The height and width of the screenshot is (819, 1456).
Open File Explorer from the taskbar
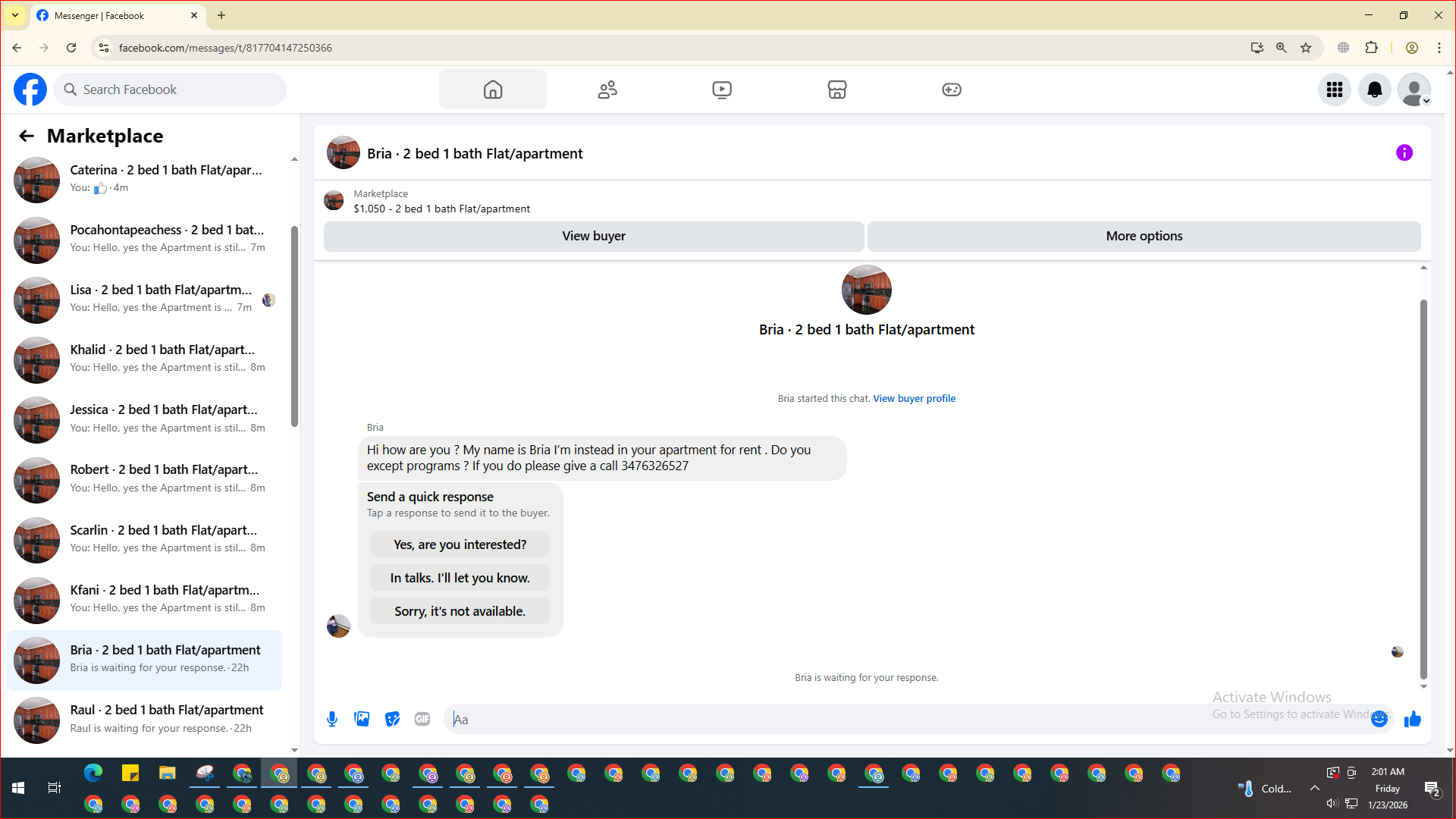pos(168,773)
